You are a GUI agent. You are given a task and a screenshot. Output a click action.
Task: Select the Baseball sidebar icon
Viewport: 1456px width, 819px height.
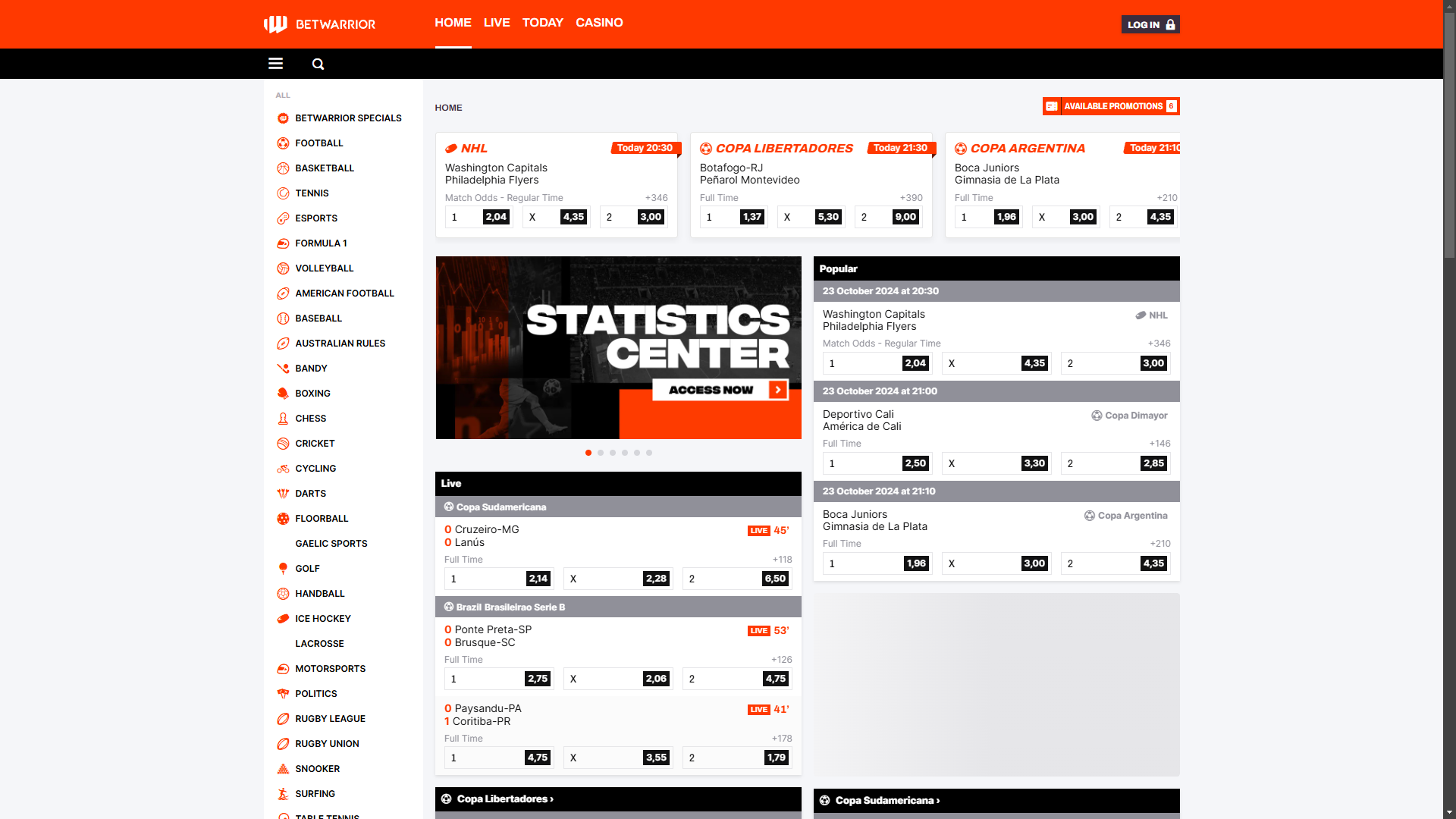[283, 318]
